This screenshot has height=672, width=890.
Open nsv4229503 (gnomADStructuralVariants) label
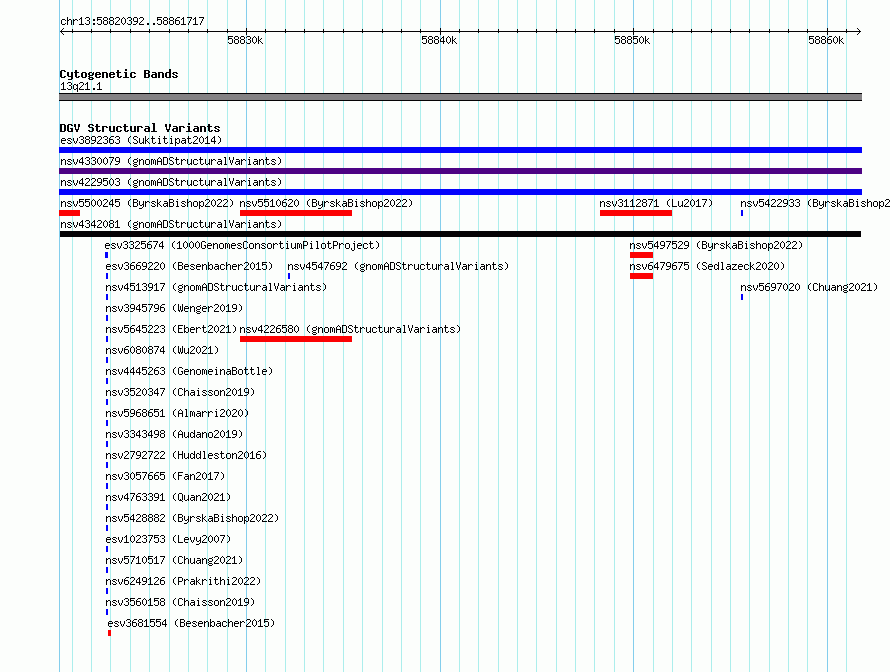(x=171, y=182)
